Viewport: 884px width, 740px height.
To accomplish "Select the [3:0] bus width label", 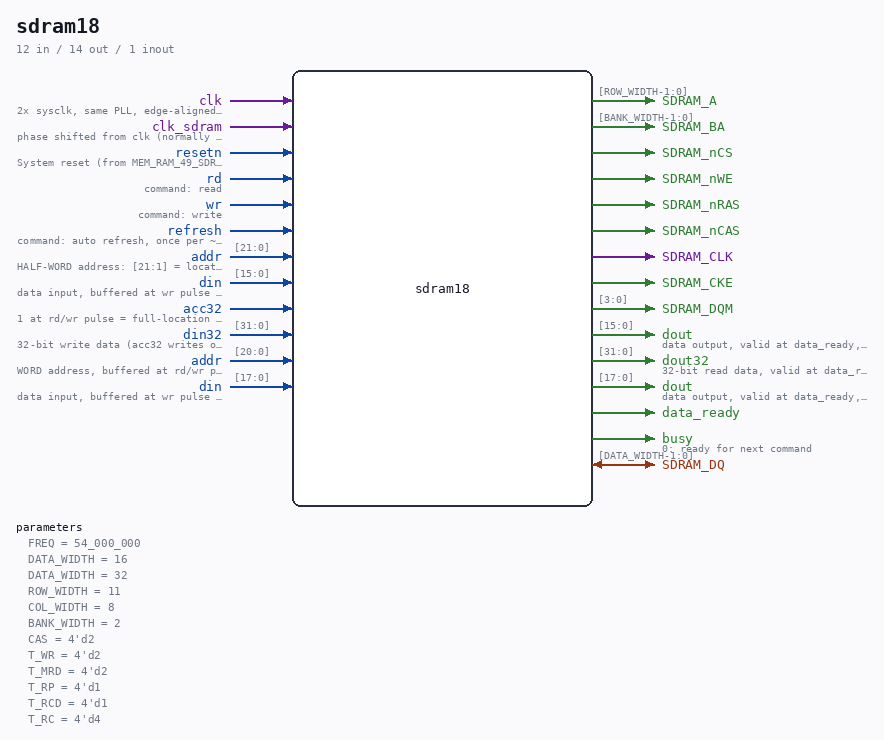I will (613, 299).
